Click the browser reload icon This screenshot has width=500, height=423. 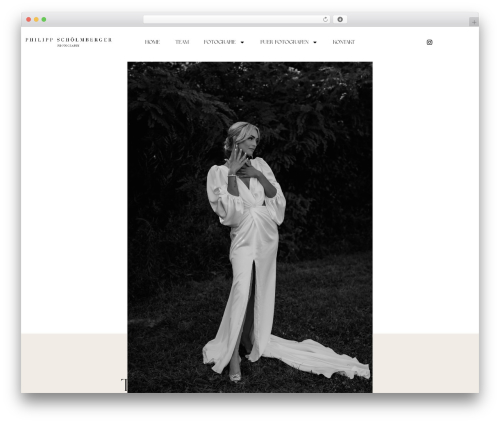pyautogui.click(x=325, y=20)
